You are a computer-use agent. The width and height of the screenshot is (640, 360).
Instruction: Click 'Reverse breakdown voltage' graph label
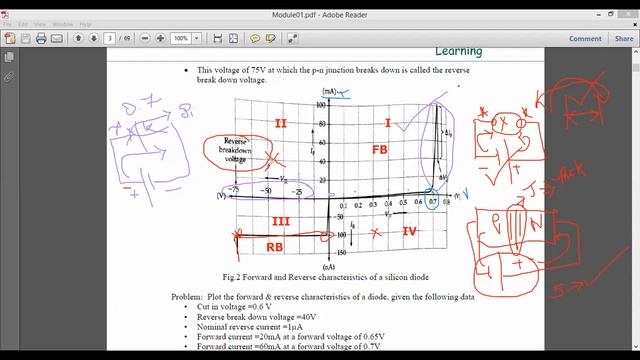(x=235, y=150)
